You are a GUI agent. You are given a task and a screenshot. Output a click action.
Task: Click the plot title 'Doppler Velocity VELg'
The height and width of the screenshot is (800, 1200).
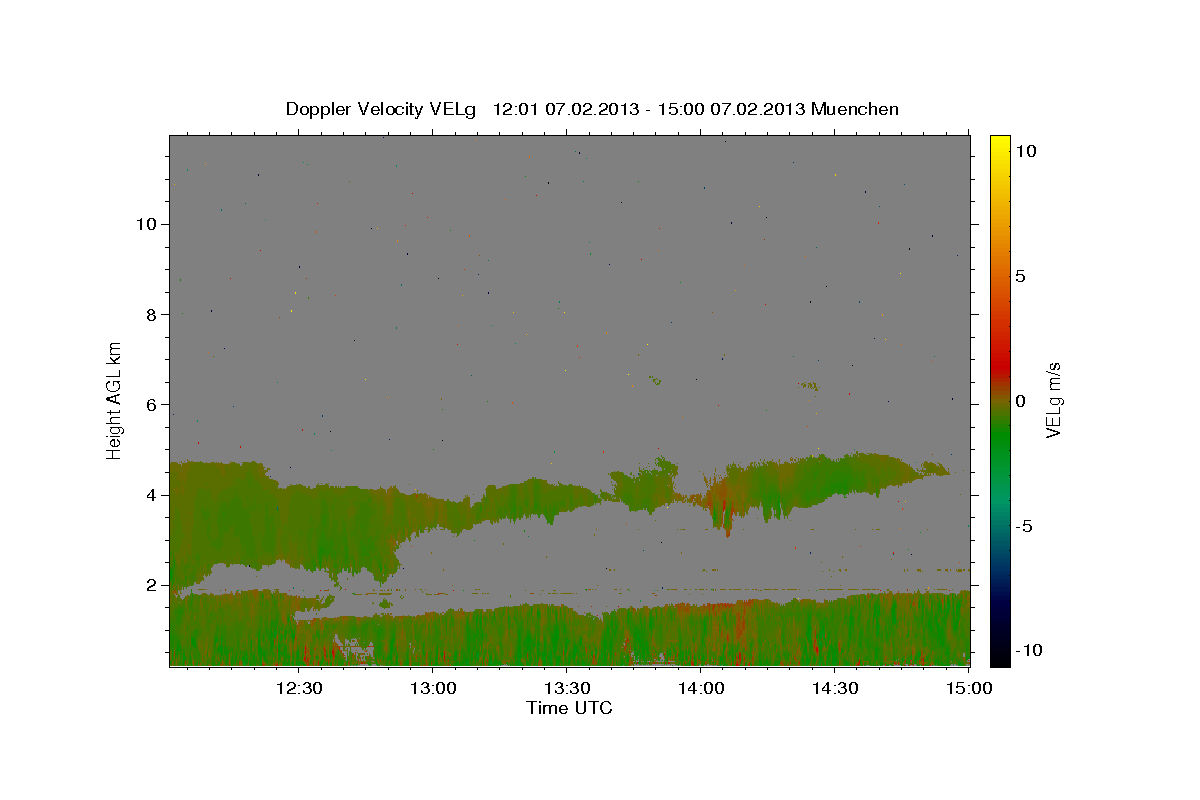(382, 109)
